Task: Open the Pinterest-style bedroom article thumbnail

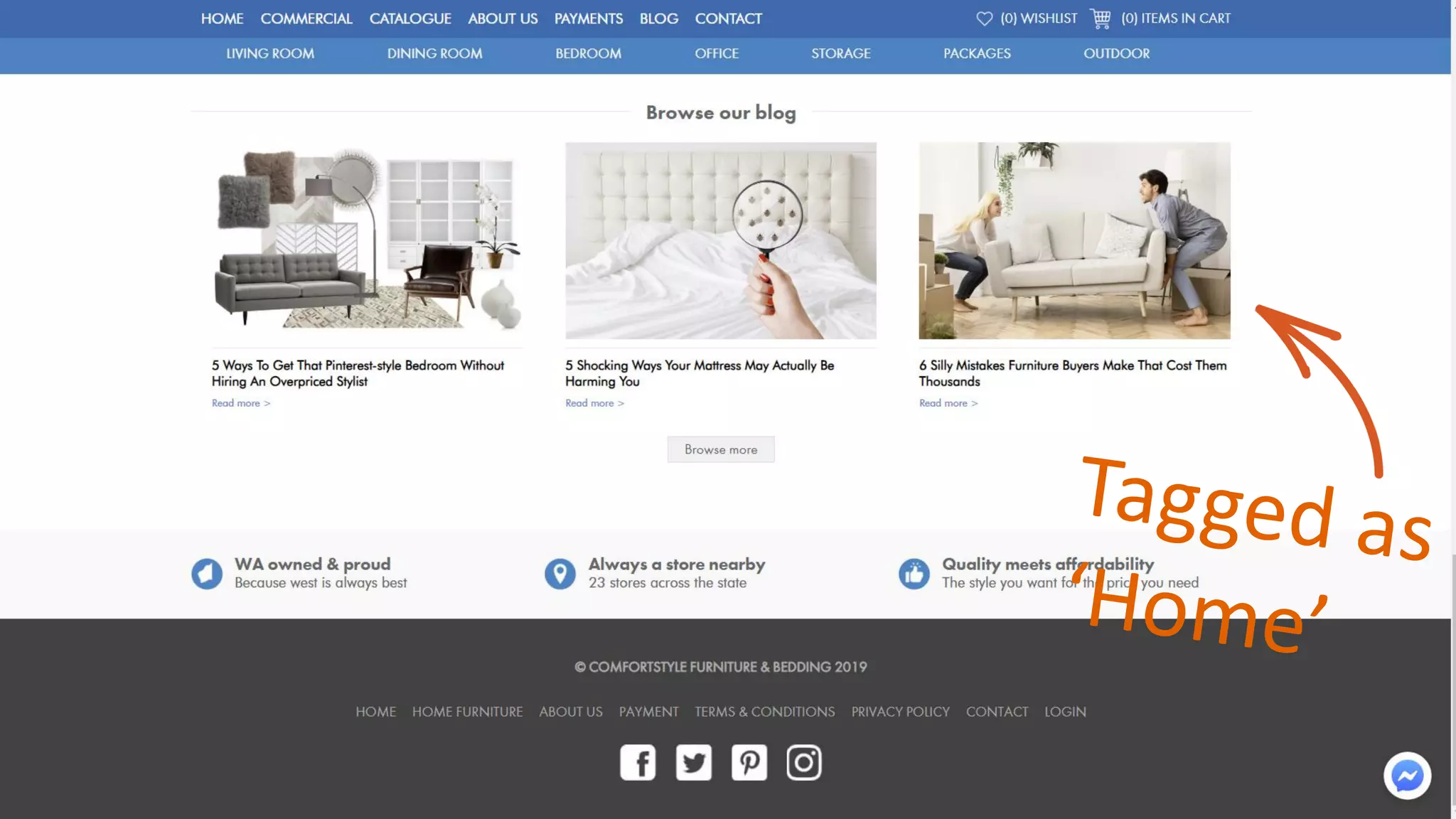Action: pyautogui.click(x=367, y=240)
